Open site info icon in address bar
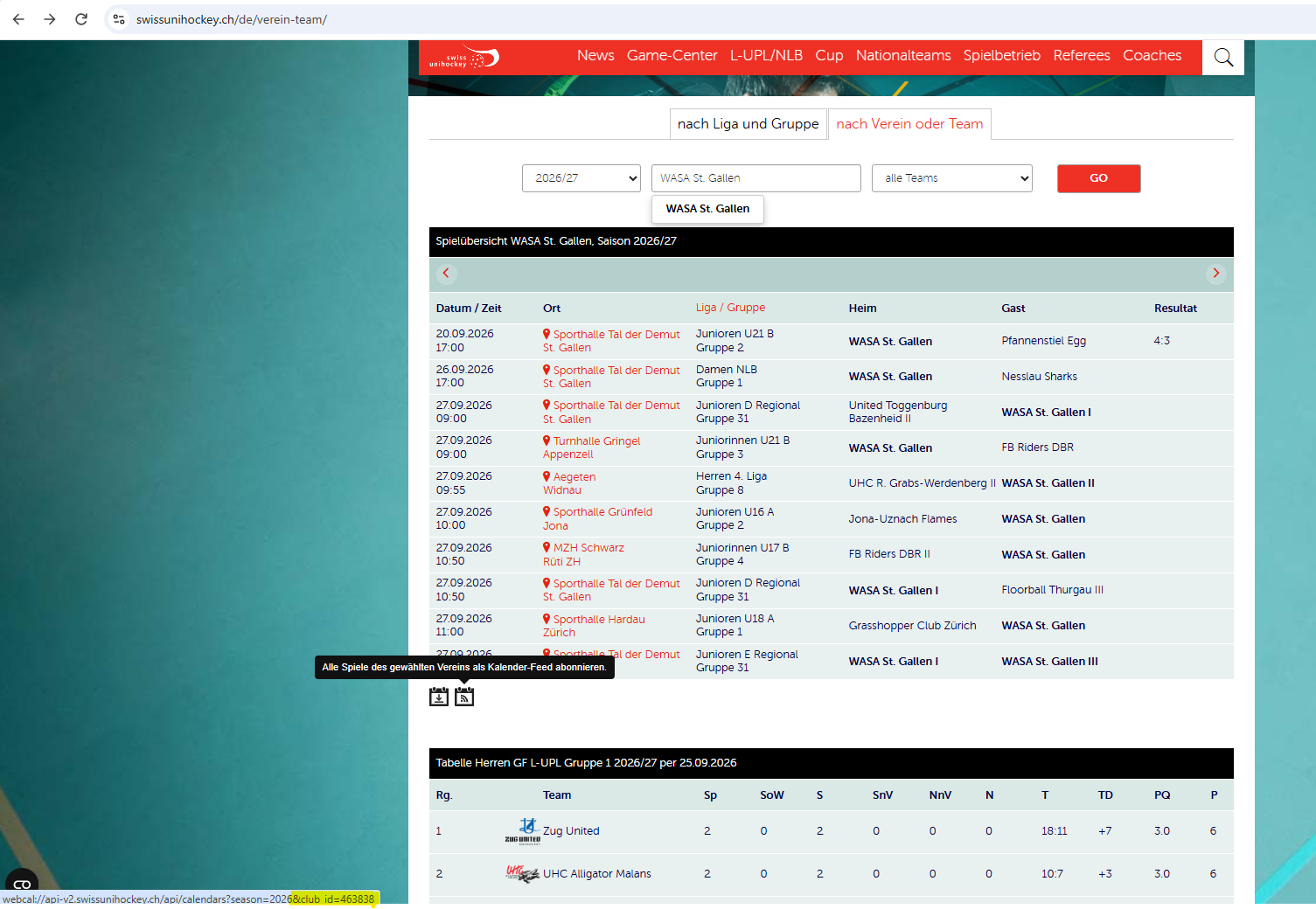 click(x=119, y=19)
